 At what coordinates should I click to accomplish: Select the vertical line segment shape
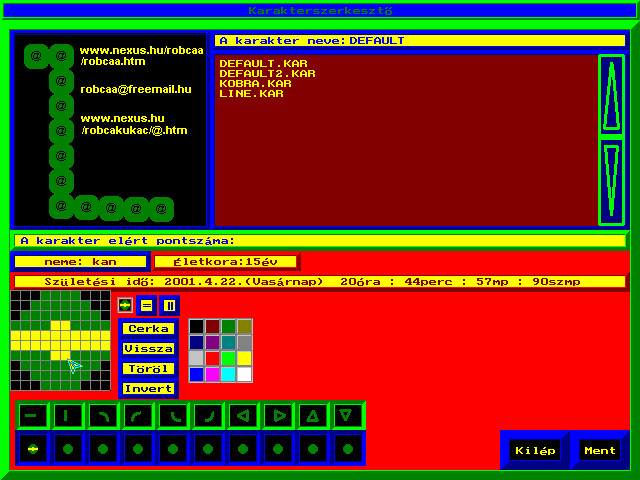click(68, 415)
